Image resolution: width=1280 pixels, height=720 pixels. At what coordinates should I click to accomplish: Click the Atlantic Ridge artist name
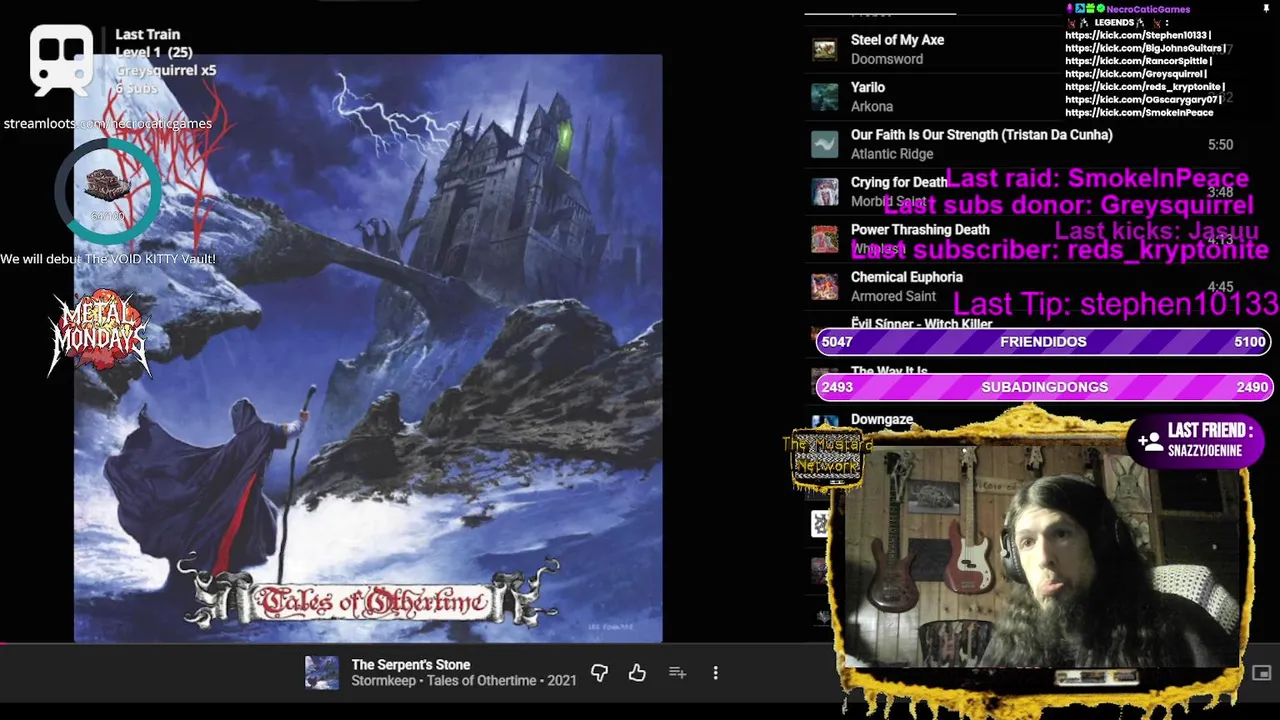click(x=892, y=154)
